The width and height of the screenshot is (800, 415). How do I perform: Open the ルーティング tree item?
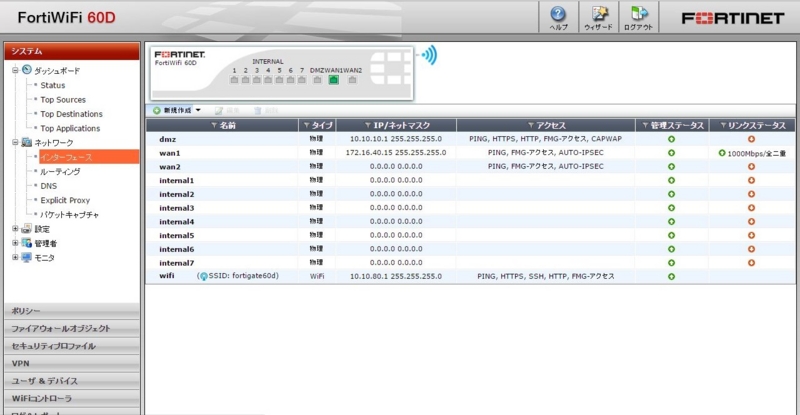coord(60,172)
